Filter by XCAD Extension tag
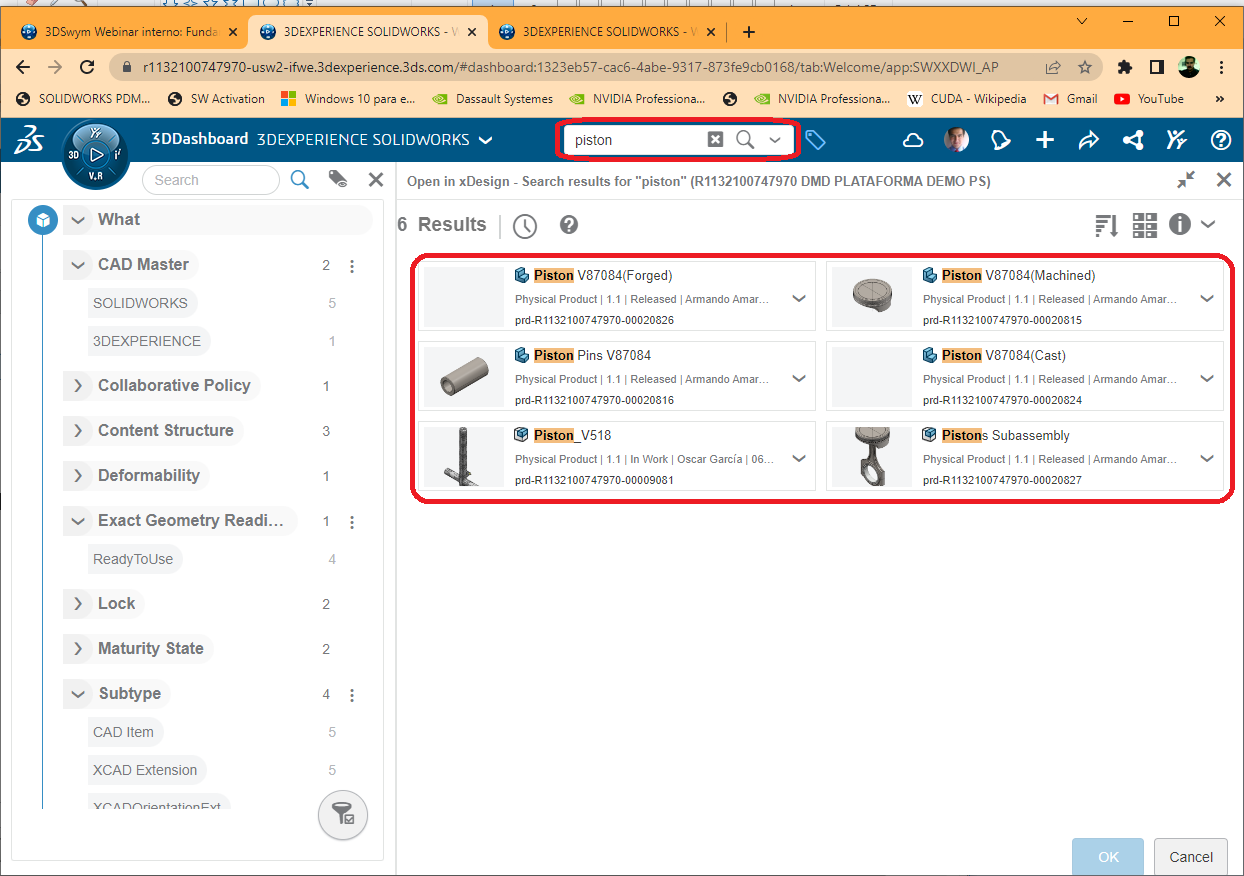The height and width of the screenshot is (876, 1244). coord(145,770)
